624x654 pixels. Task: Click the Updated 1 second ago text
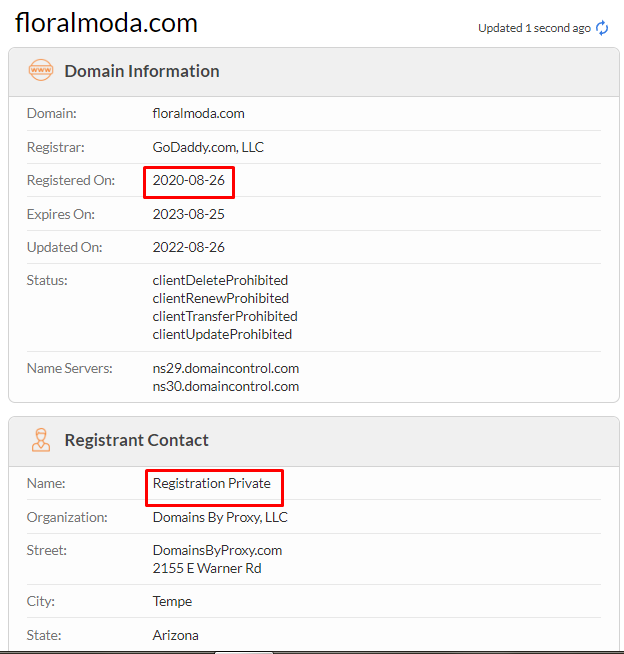pos(534,28)
